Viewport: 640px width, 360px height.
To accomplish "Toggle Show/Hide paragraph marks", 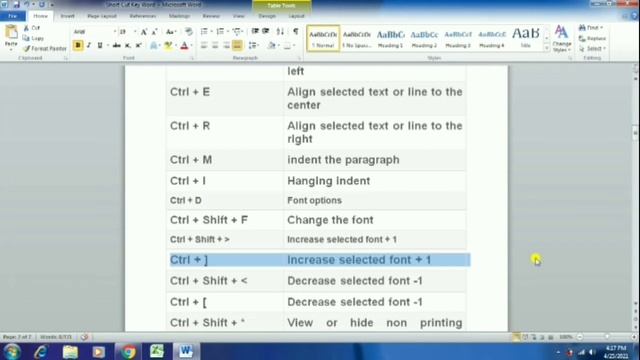I will click(x=296, y=31).
